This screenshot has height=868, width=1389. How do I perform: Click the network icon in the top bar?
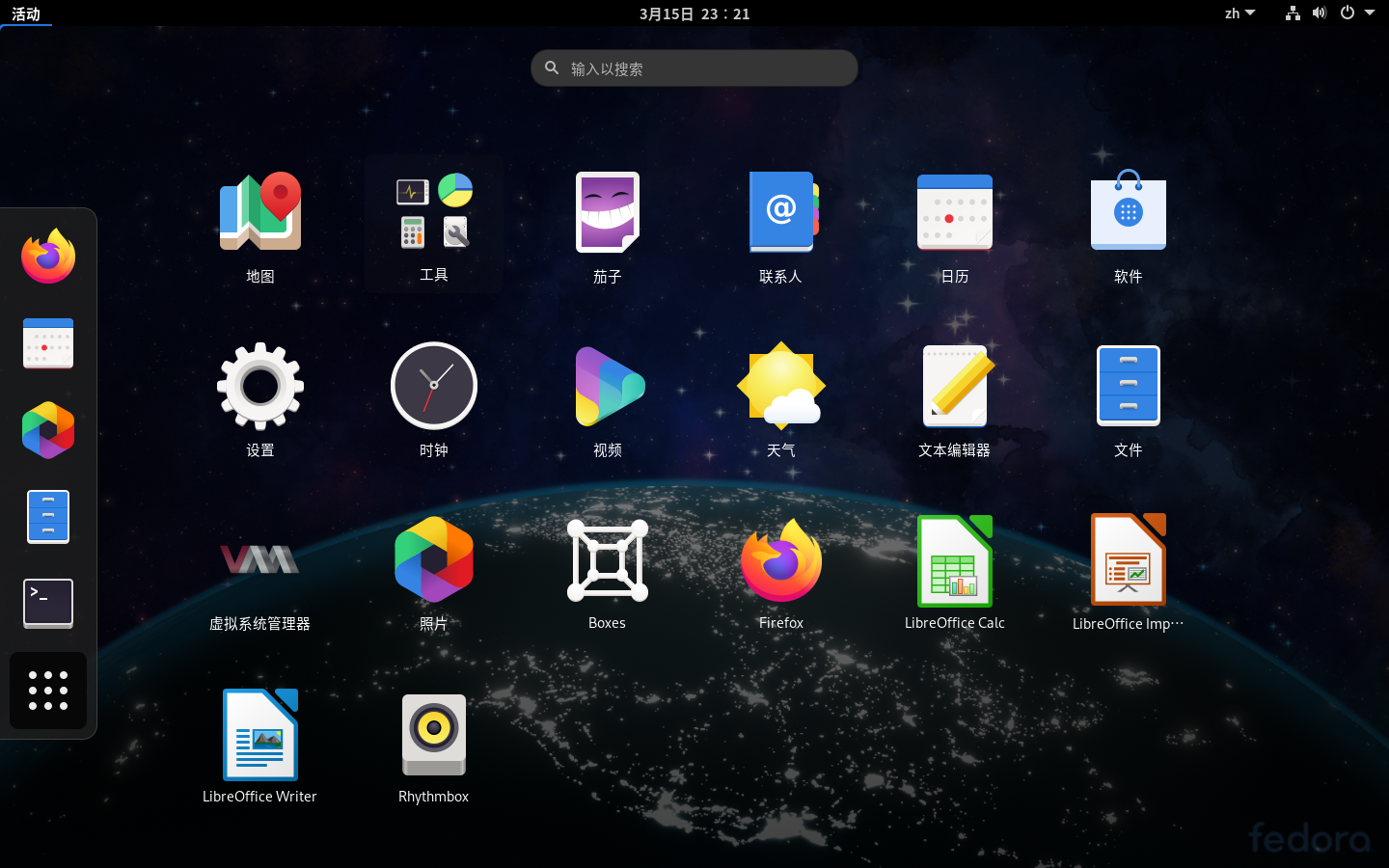tap(1293, 14)
